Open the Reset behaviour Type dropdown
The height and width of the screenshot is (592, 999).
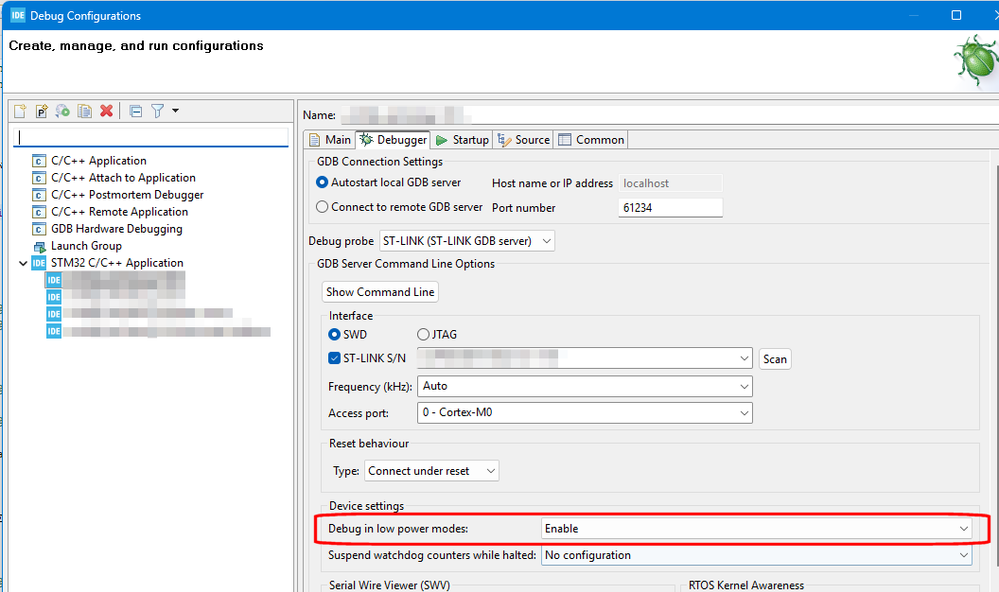[x=432, y=471]
